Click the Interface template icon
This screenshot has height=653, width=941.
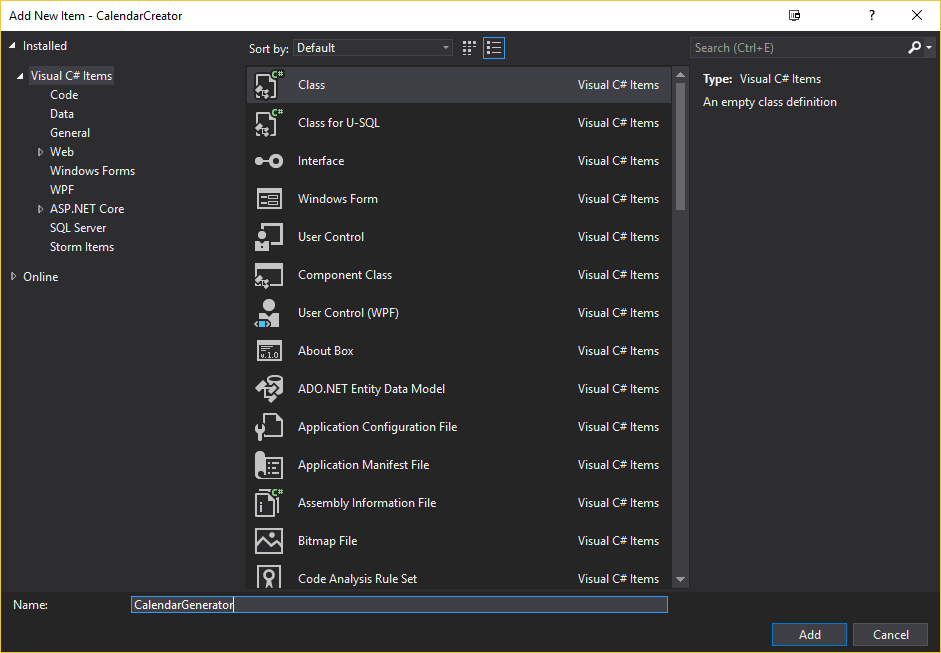268,161
